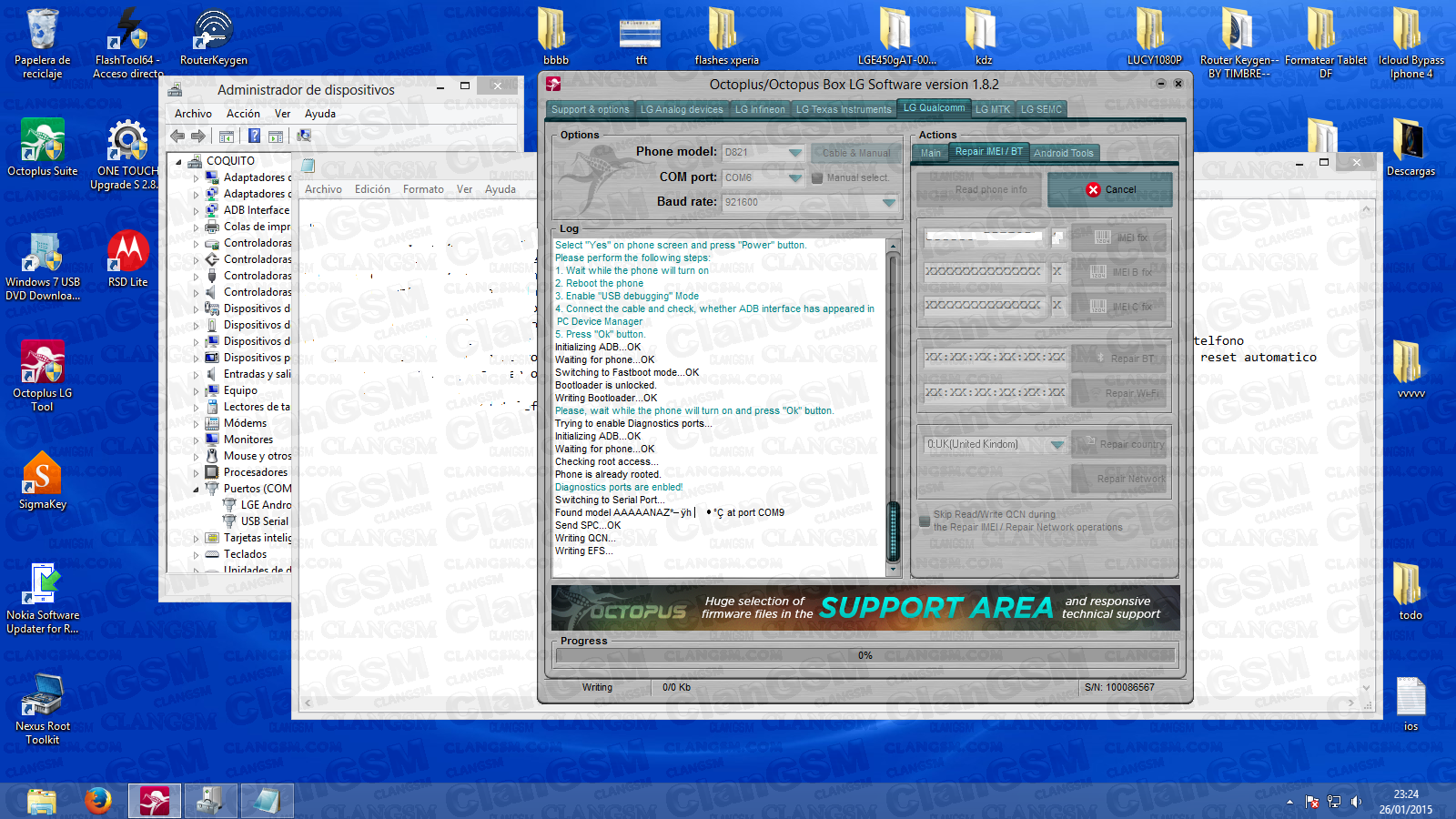The image size is (1456, 819).
Task: Open the Papelera de reciclaje desktop icon
Action: pyautogui.click(x=42, y=43)
